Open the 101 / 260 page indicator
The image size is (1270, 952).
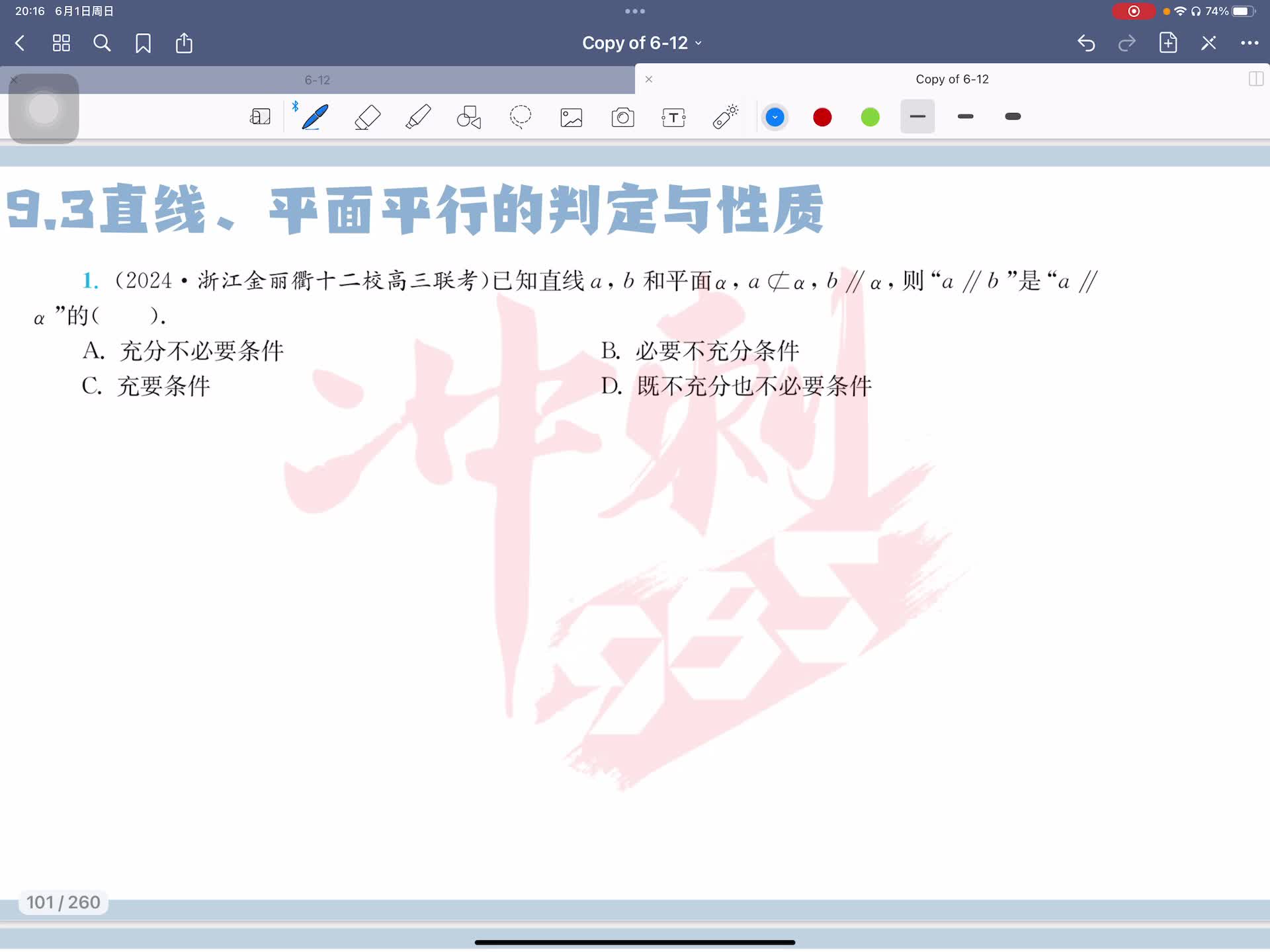(x=63, y=902)
